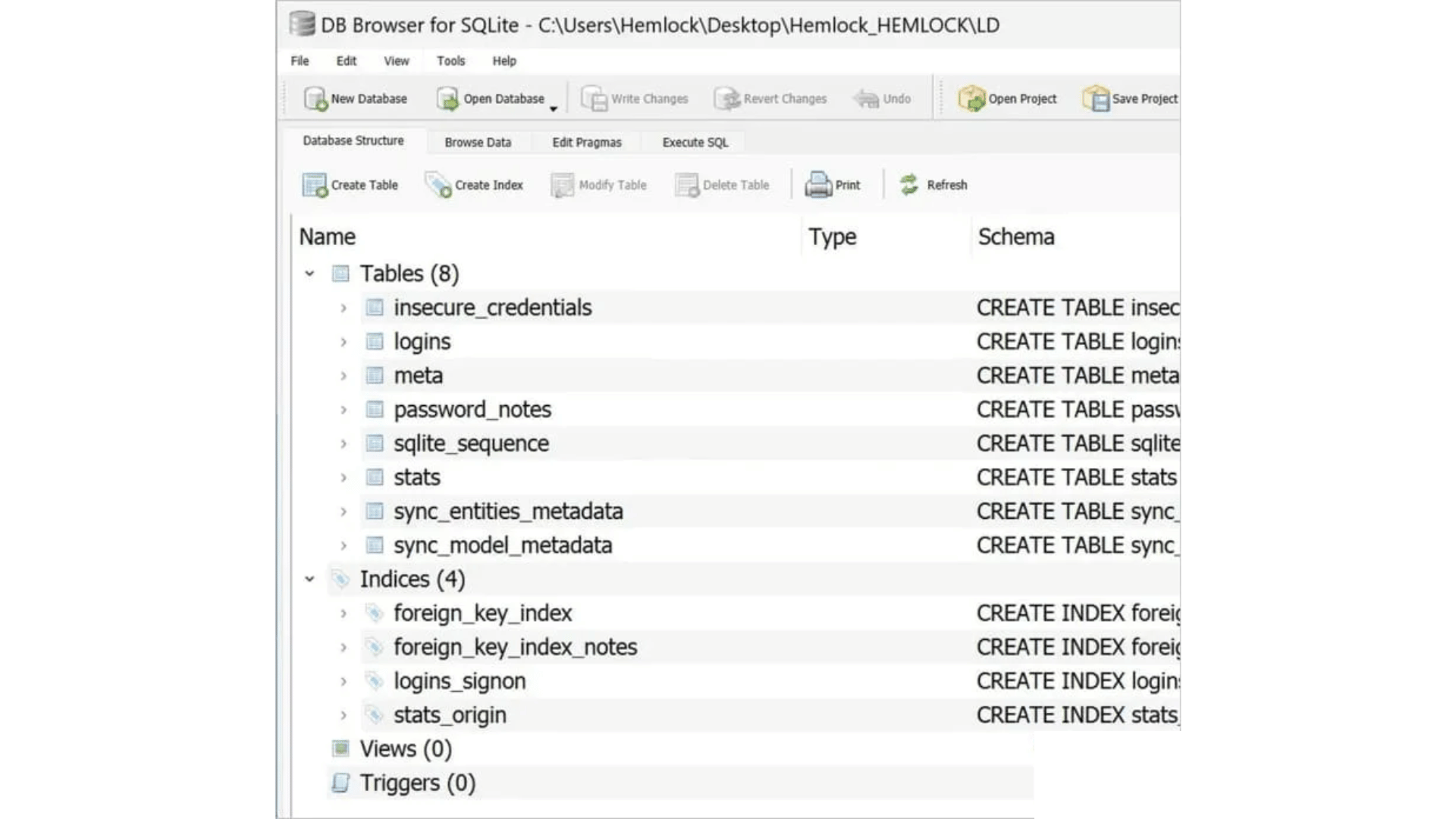Click the Views (0) icon
The image size is (1456, 819).
pos(340,748)
